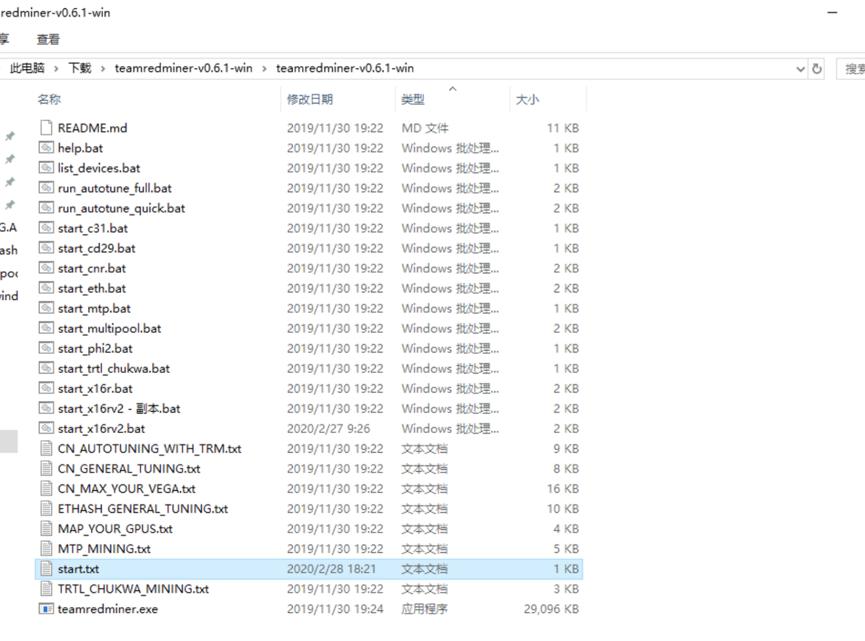The height and width of the screenshot is (641, 865).
Task: Click the start.txt document icon
Action: pos(46,569)
